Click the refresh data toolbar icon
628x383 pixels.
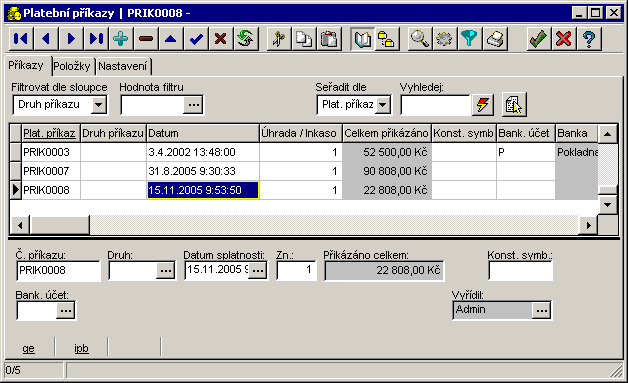point(246,39)
